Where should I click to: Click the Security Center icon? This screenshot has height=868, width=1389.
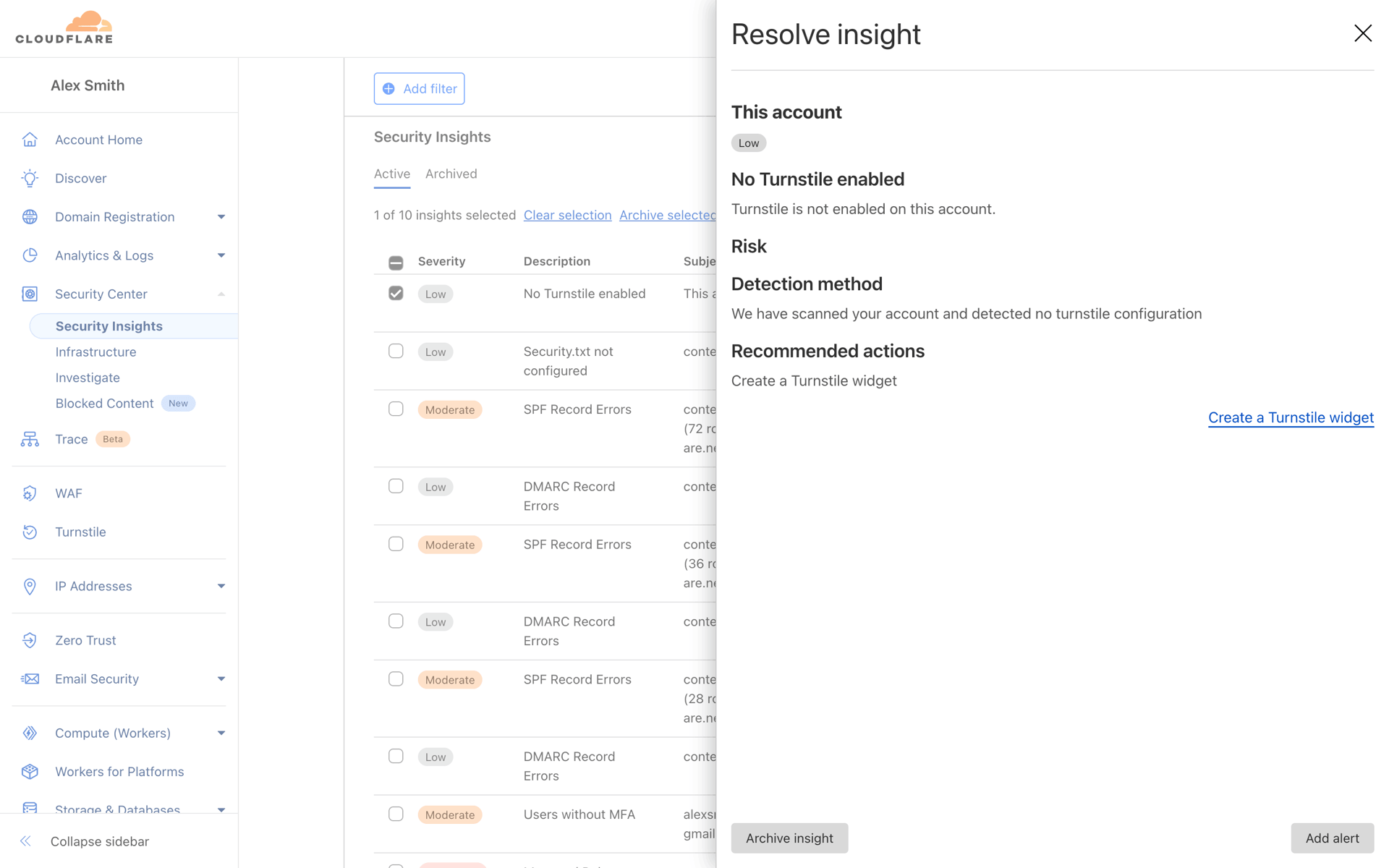30,294
